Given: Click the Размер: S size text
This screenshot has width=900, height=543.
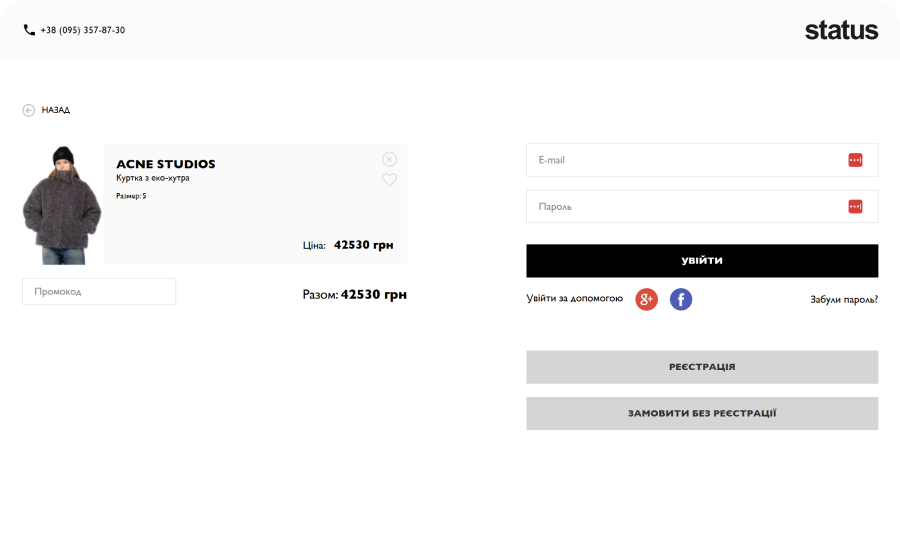Looking at the screenshot, I should tap(131, 196).
